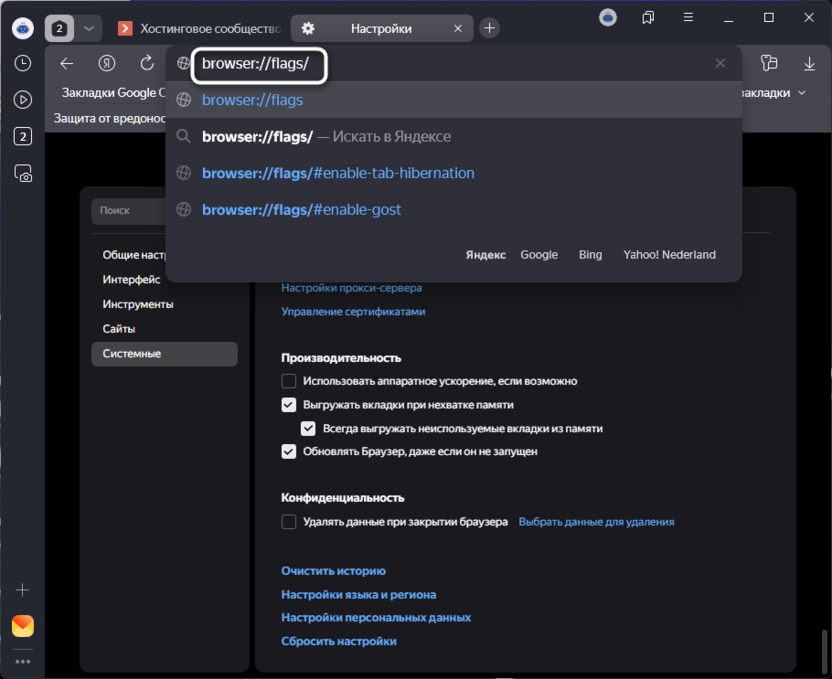
Task: Click the video play icon in sidebar
Action: click(22, 100)
